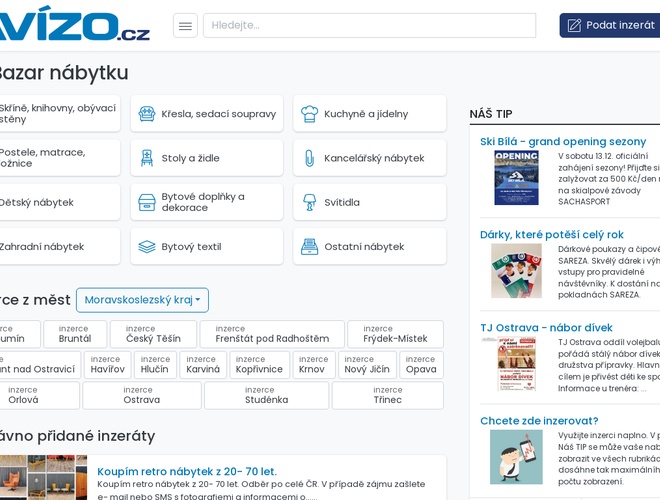The height and width of the screenshot is (500, 660).
Task: Click the box icon for Bytové doplňky a dekorace
Action: coord(147,202)
